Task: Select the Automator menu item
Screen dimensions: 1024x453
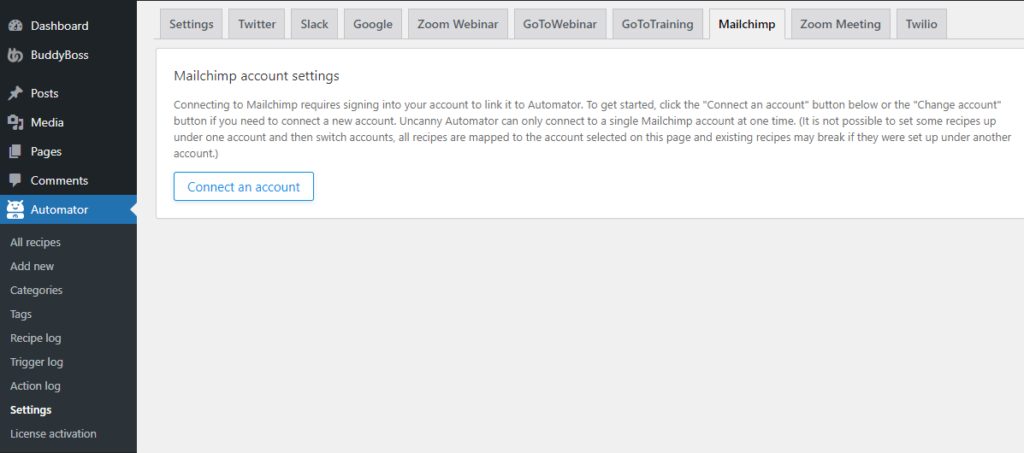Action: pos(69,210)
